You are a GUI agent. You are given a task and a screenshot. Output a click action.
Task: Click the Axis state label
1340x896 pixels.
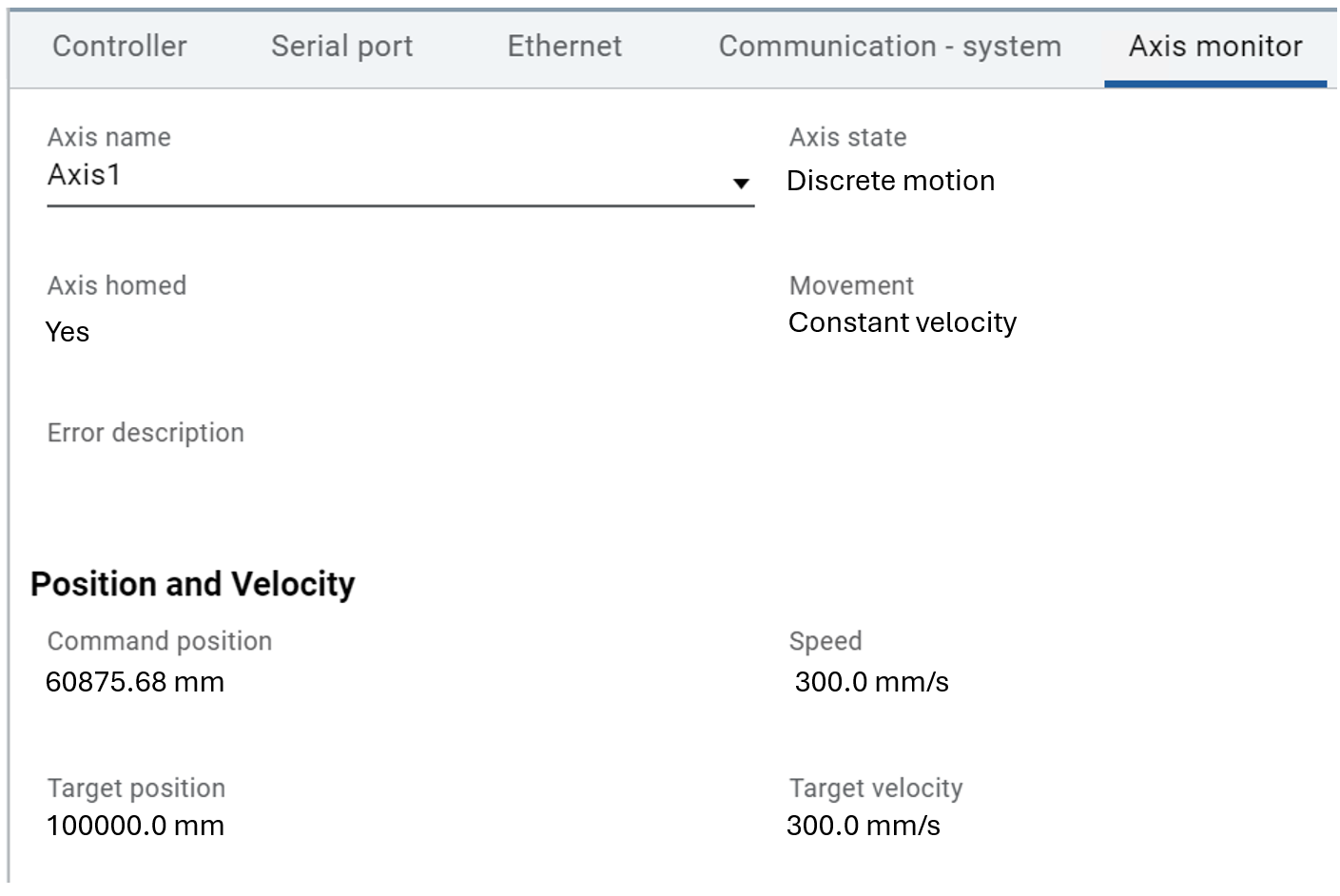coord(847,137)
